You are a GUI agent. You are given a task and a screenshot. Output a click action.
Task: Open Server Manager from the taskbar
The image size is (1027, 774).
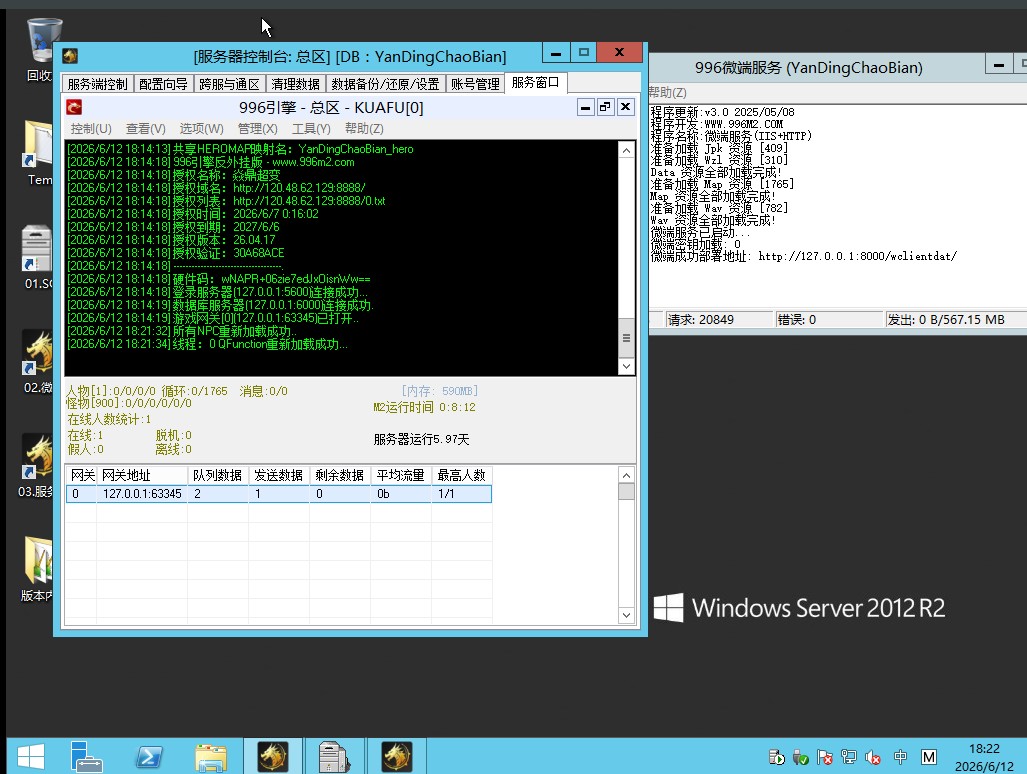click(86, 757)
